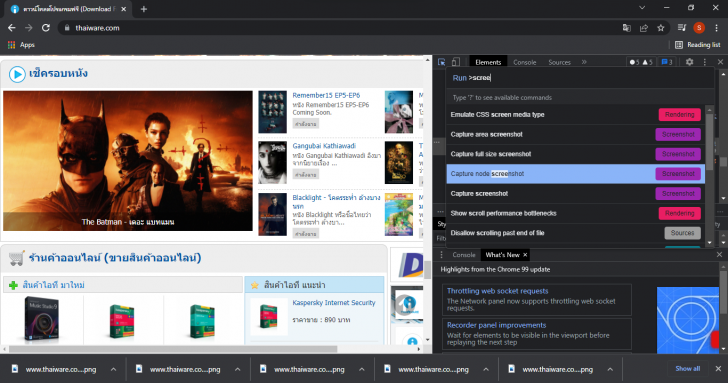Select Disallow scrolling past end of file

click(576, 233)
